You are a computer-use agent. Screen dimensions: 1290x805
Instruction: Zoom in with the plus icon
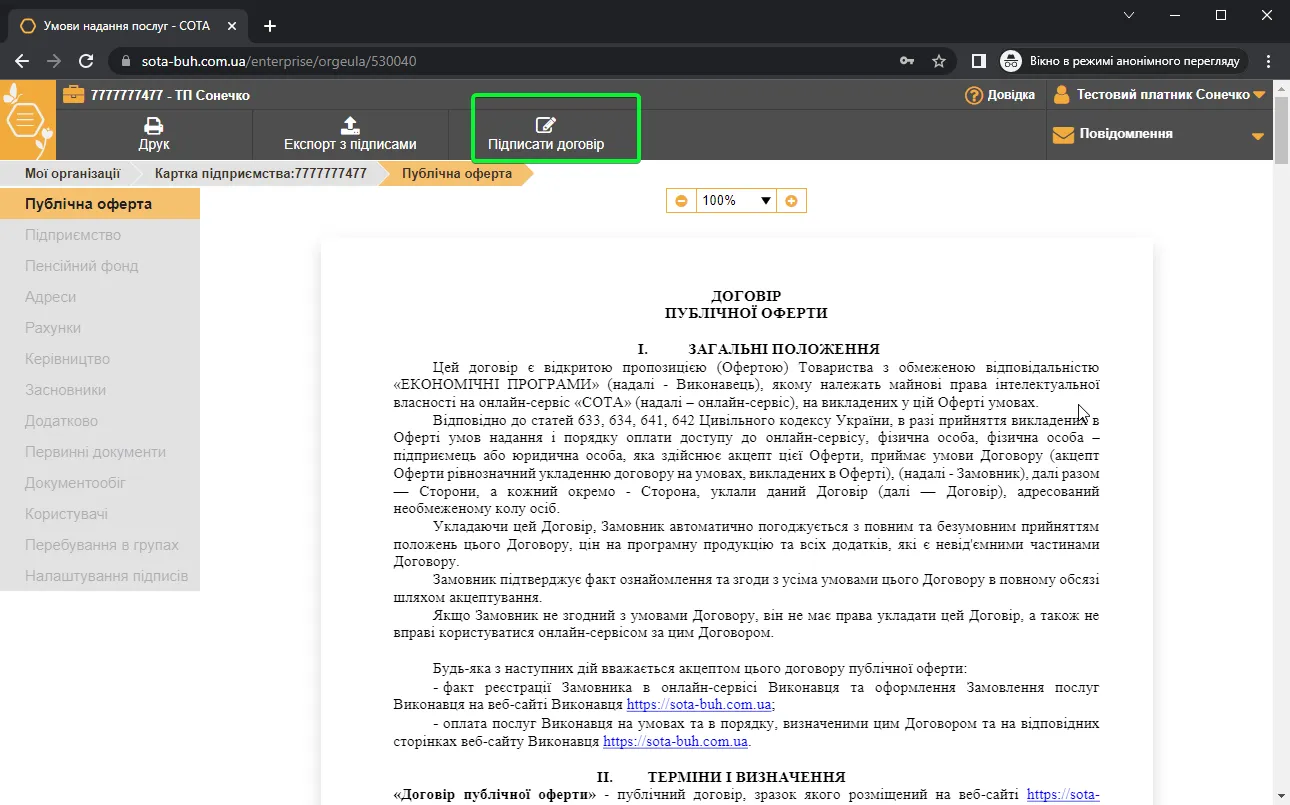pyautogui.click(x=791, y=201)
